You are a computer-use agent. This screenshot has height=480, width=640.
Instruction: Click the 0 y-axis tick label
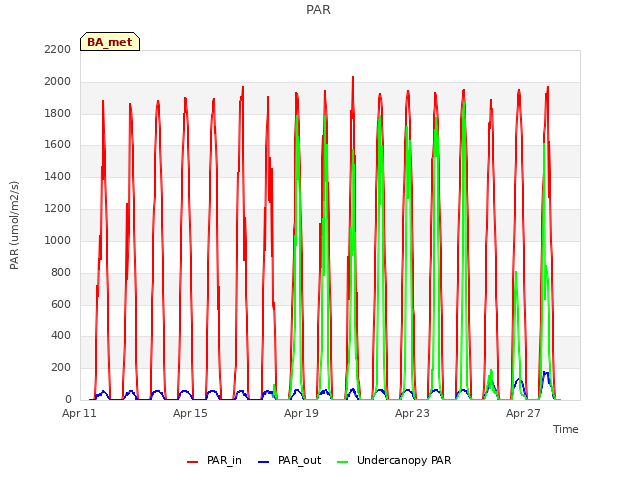click(x=68, y=400)
